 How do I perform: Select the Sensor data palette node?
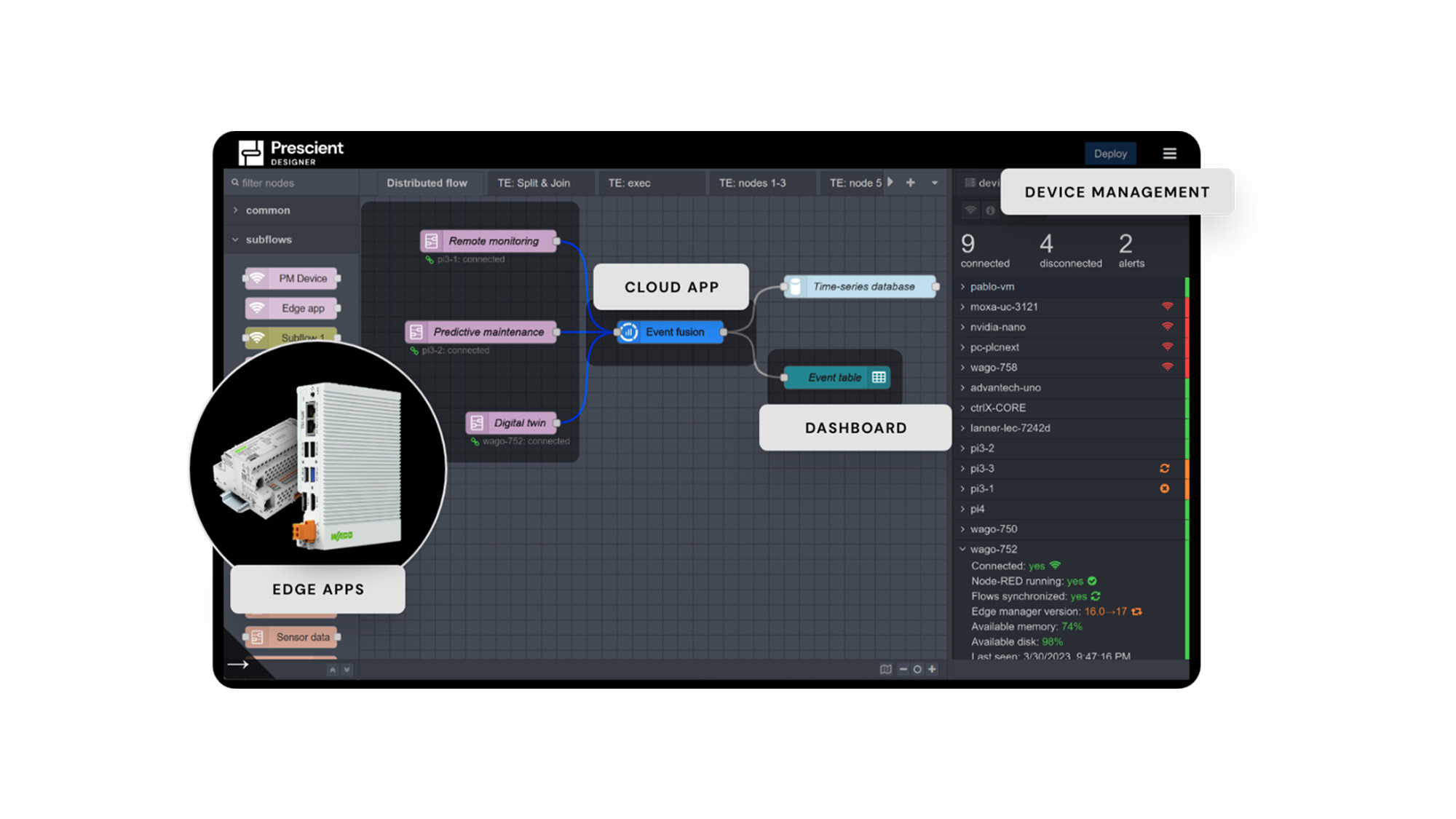291,637
